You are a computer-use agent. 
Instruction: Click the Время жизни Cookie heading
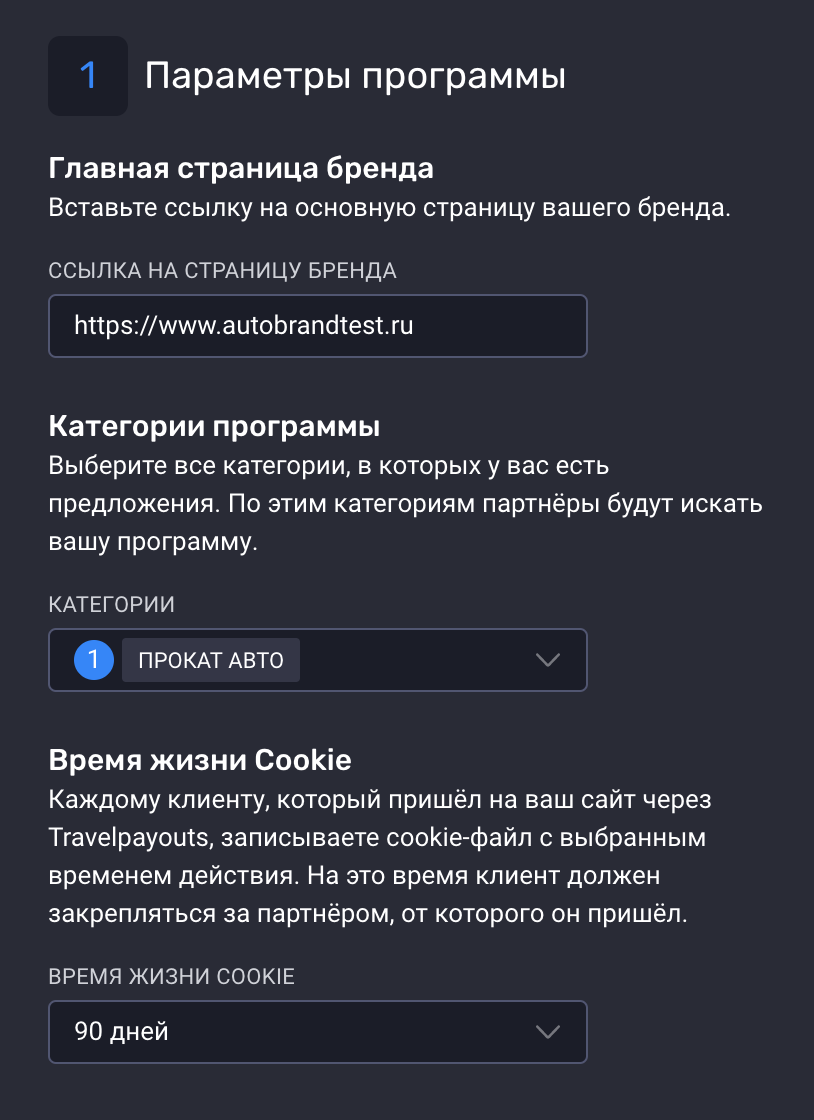(x=200, y=760)
